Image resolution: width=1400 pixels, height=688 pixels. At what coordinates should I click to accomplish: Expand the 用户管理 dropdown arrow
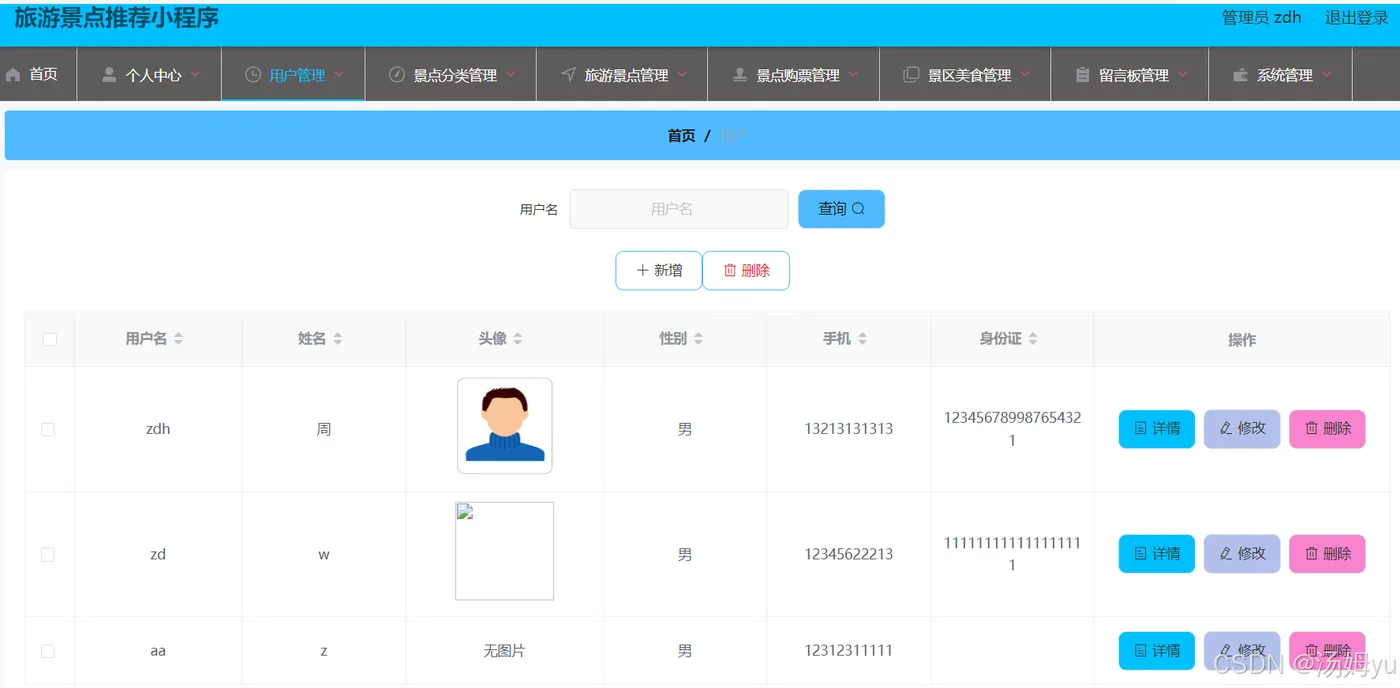pos(339,74)
